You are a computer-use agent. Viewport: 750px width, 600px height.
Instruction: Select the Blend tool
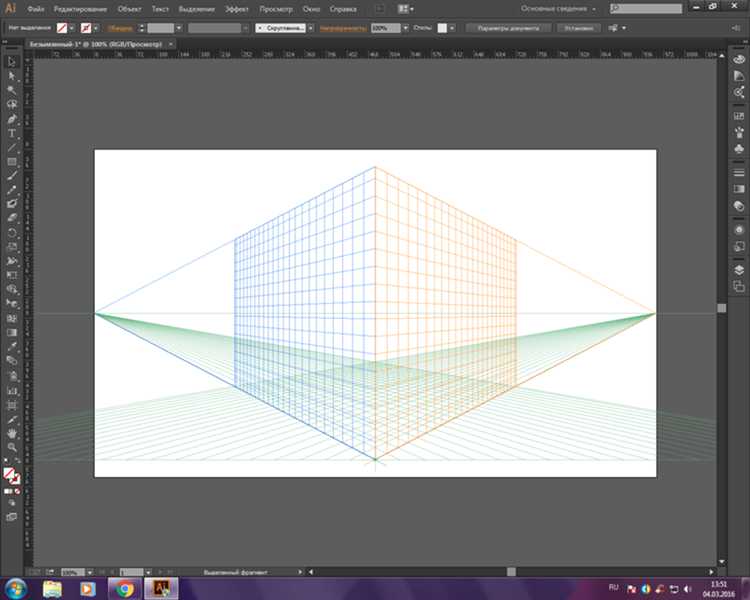pyautogui.click(x=12, y=361)
